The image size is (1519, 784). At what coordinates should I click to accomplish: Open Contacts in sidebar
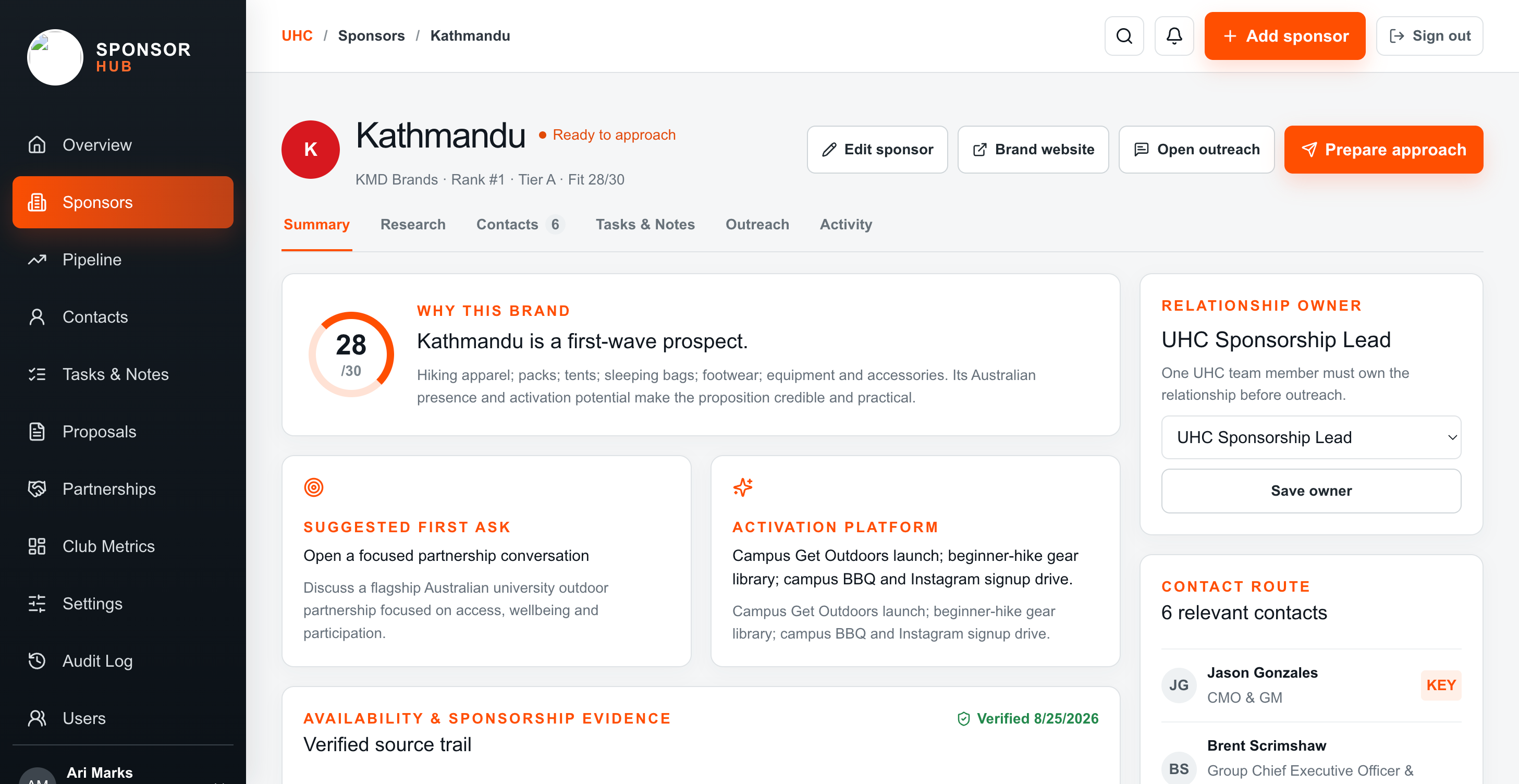pos(123,317)
